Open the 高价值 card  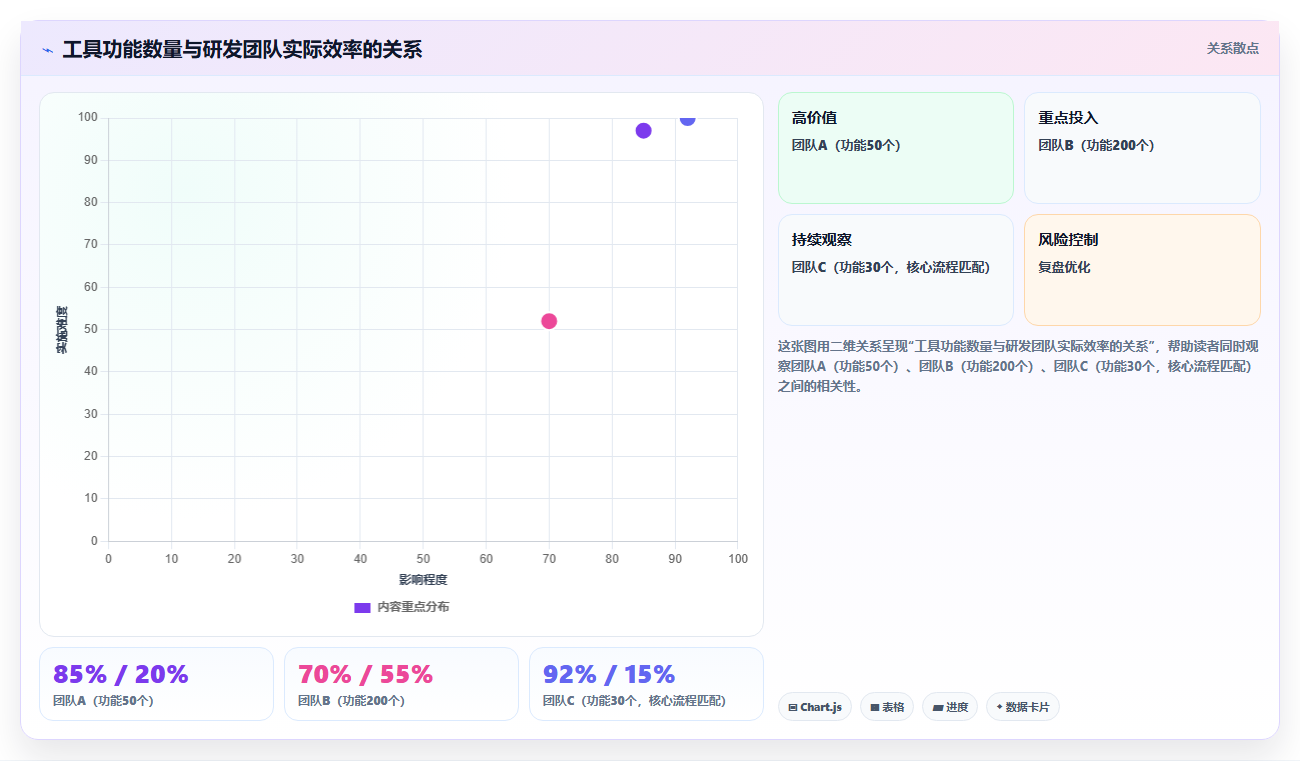click(x=896, y=148)
